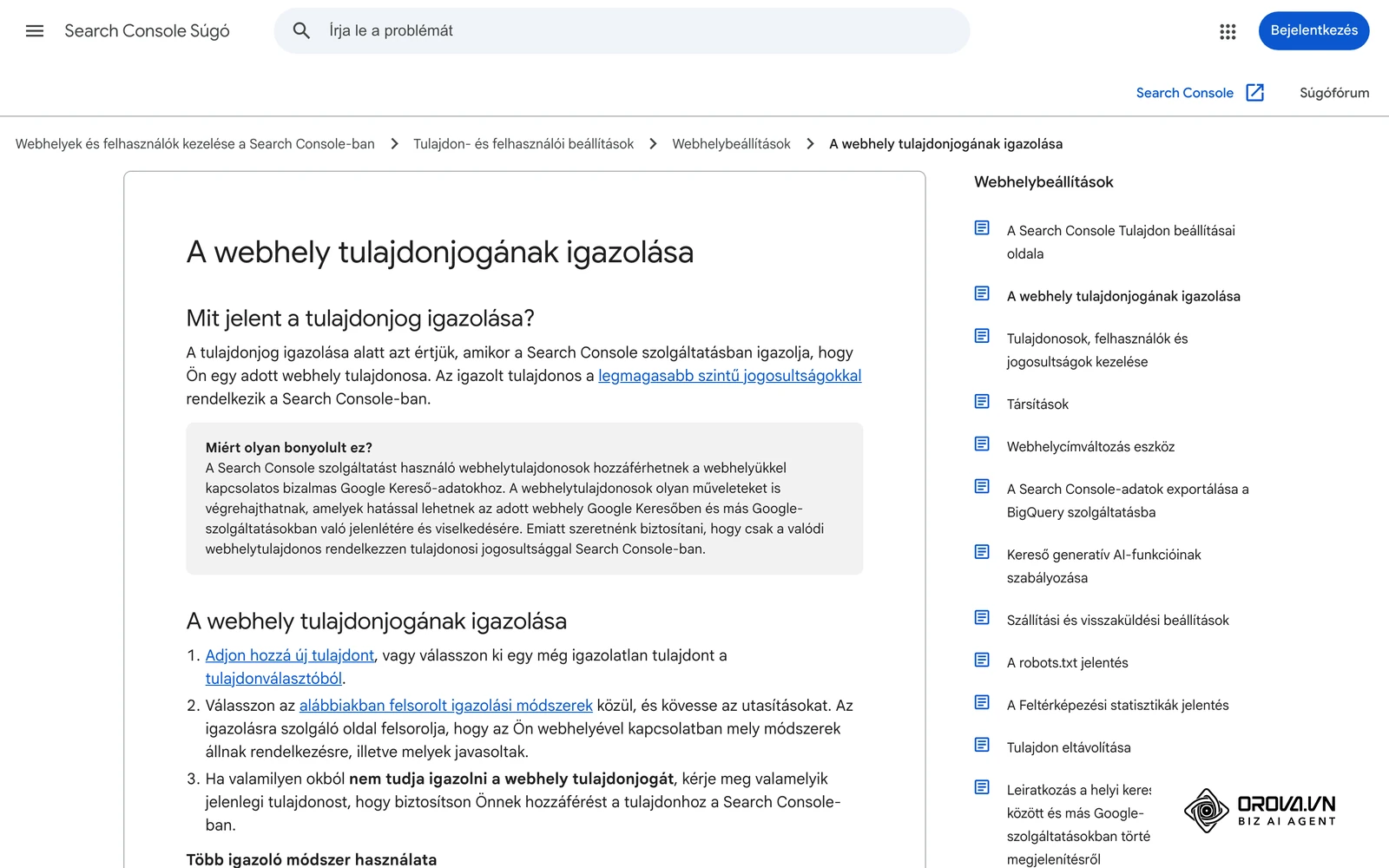
Task: Open breadcrumb Tulajdon- és felhasználói beállítások
Action: pos(523,144)
